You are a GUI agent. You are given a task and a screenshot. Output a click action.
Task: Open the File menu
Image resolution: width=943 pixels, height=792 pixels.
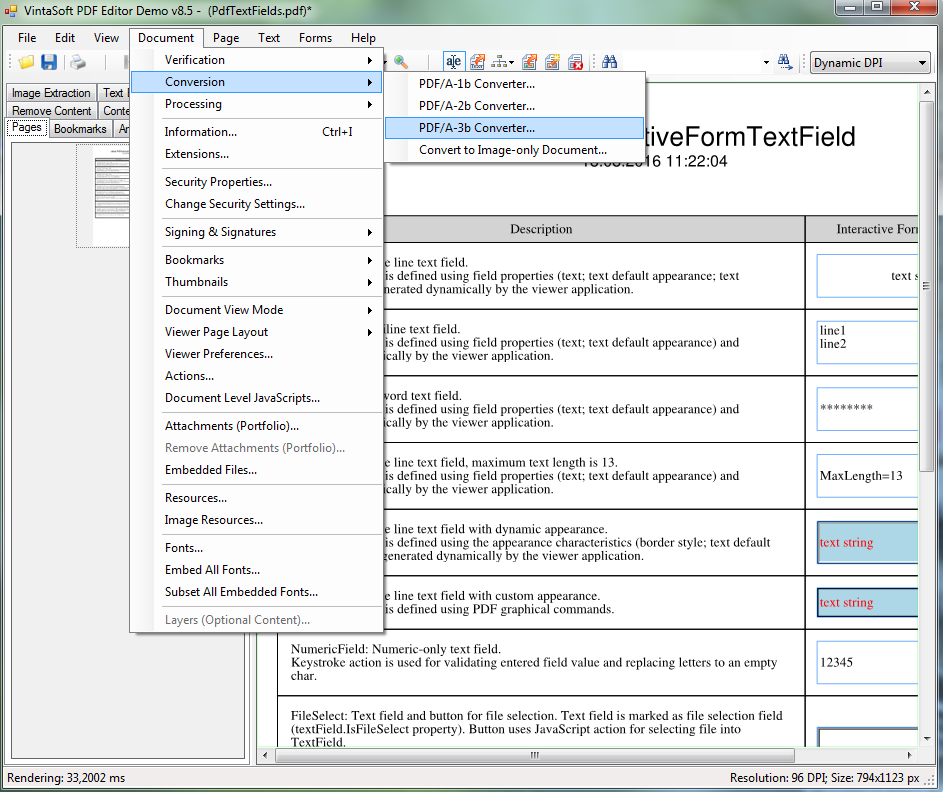coord(27,38)
